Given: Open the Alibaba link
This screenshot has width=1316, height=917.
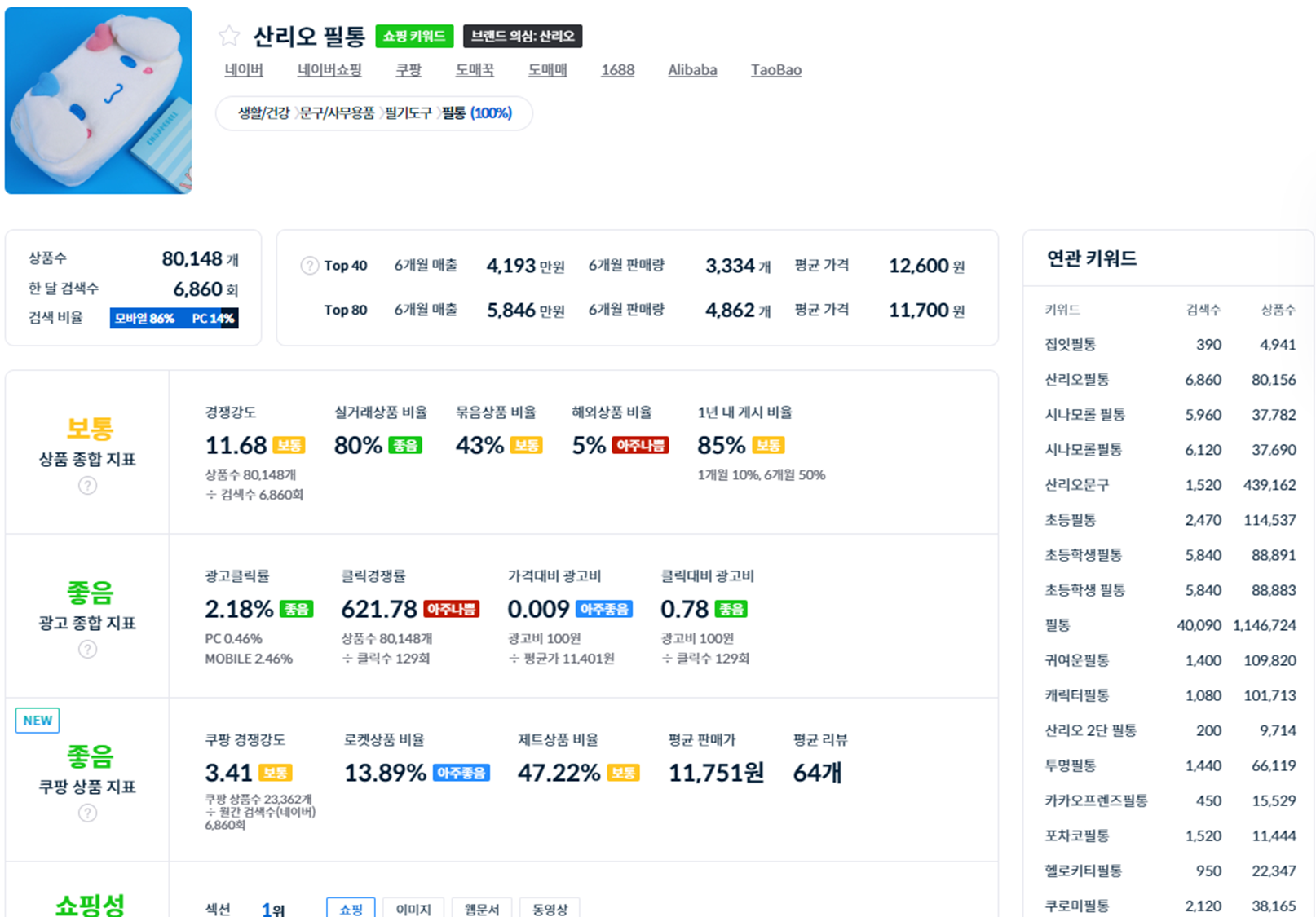Looking at the screenshot, I should (x=692, y=70).
